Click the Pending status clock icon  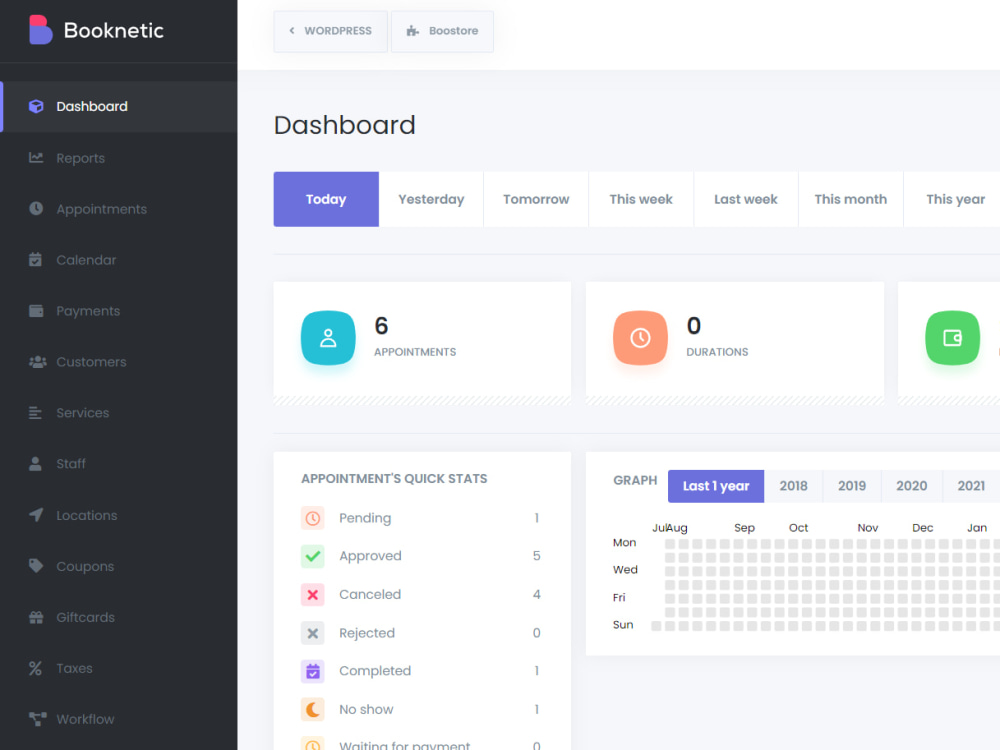tap(312, 518)
